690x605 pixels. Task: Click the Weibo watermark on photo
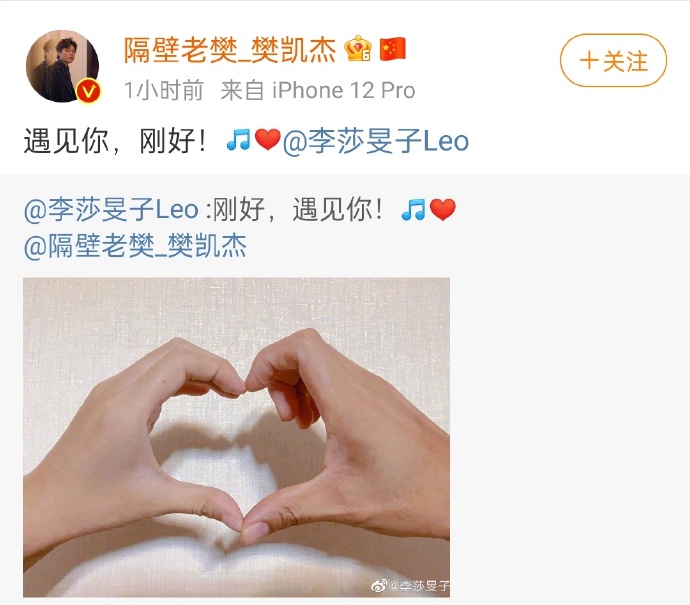[411, 586]
